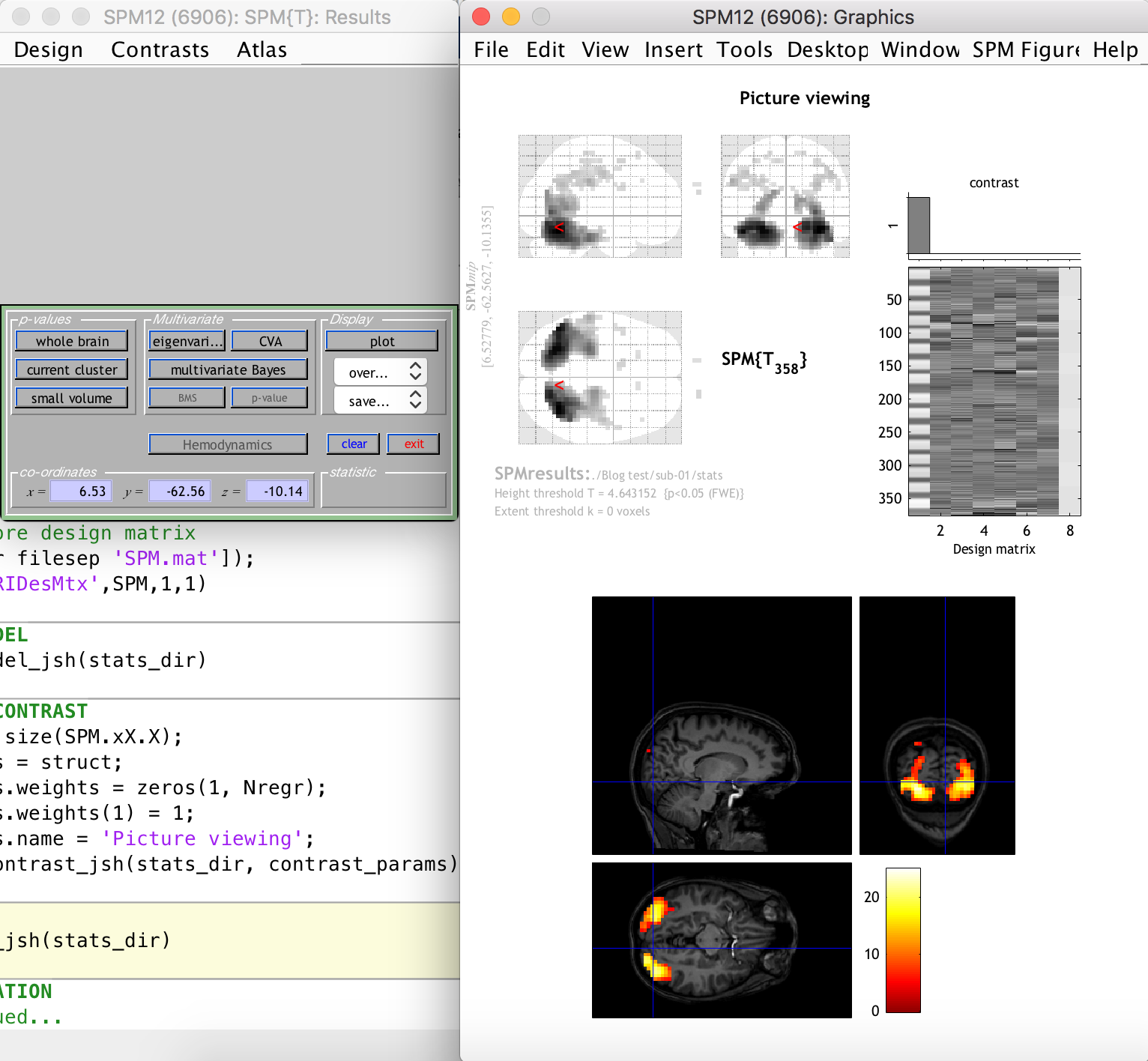Click the current cluster button
Screen dimensions: 1148x1061
pos(72,369)
